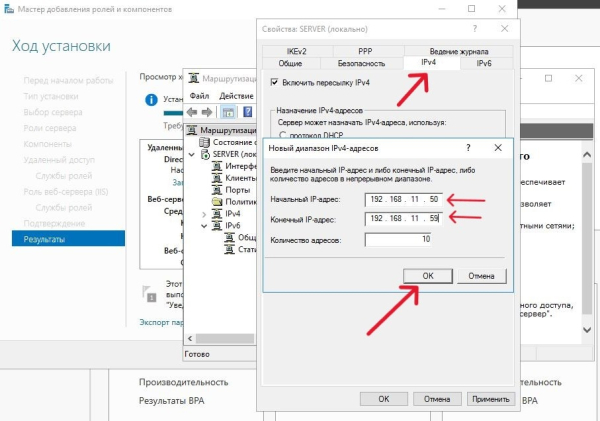The image size is (600, 421).
Task: Select the SERVER node icon in tree
Action: [205, 154]
